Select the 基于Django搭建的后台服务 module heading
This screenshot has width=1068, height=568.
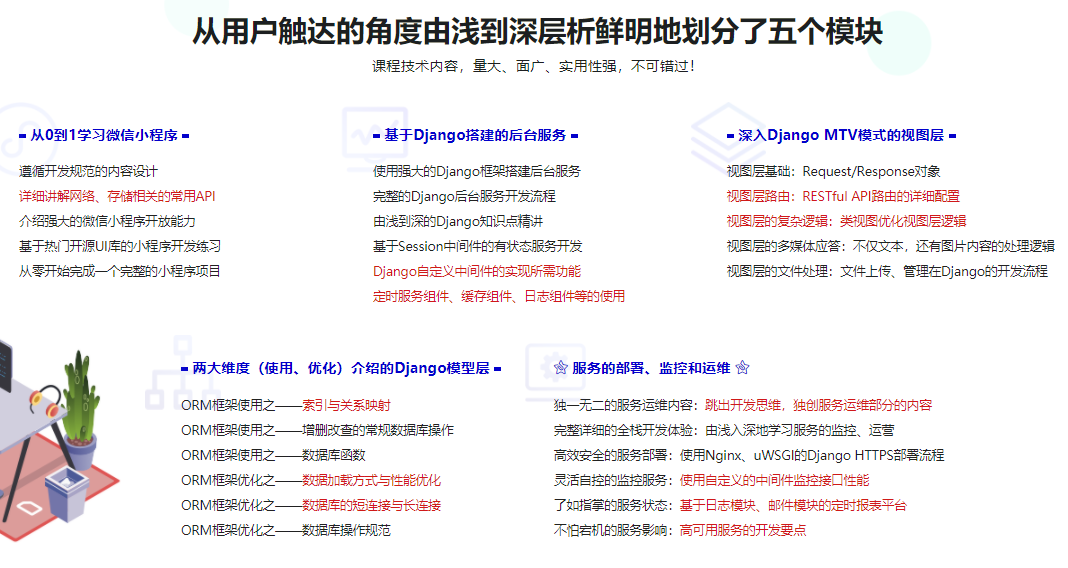click(x=475, y=135)
